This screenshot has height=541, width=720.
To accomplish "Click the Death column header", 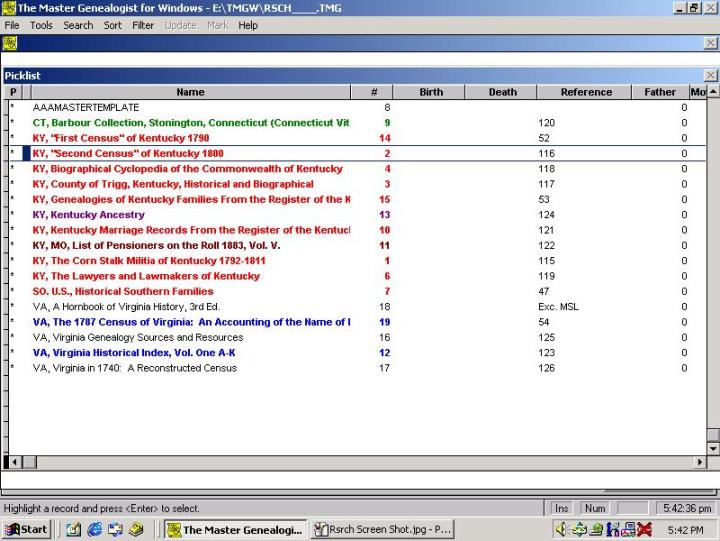I will (501, 92).
